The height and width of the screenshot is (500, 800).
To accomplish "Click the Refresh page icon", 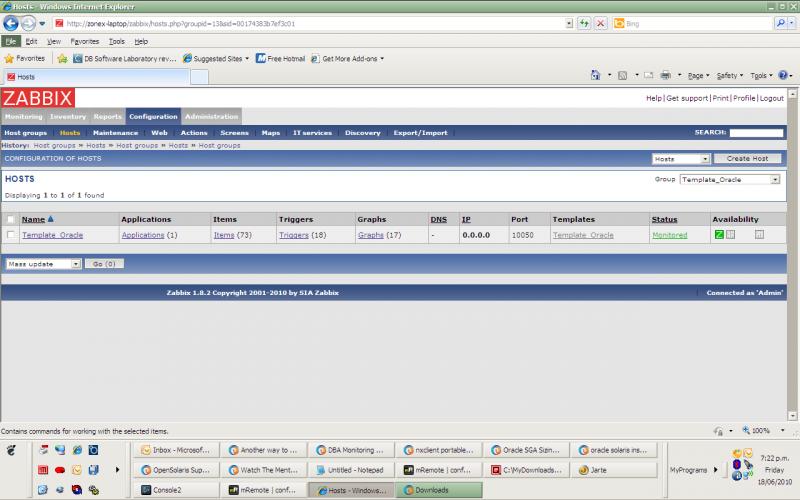I will pyautogui.click(x=584, y=23).
